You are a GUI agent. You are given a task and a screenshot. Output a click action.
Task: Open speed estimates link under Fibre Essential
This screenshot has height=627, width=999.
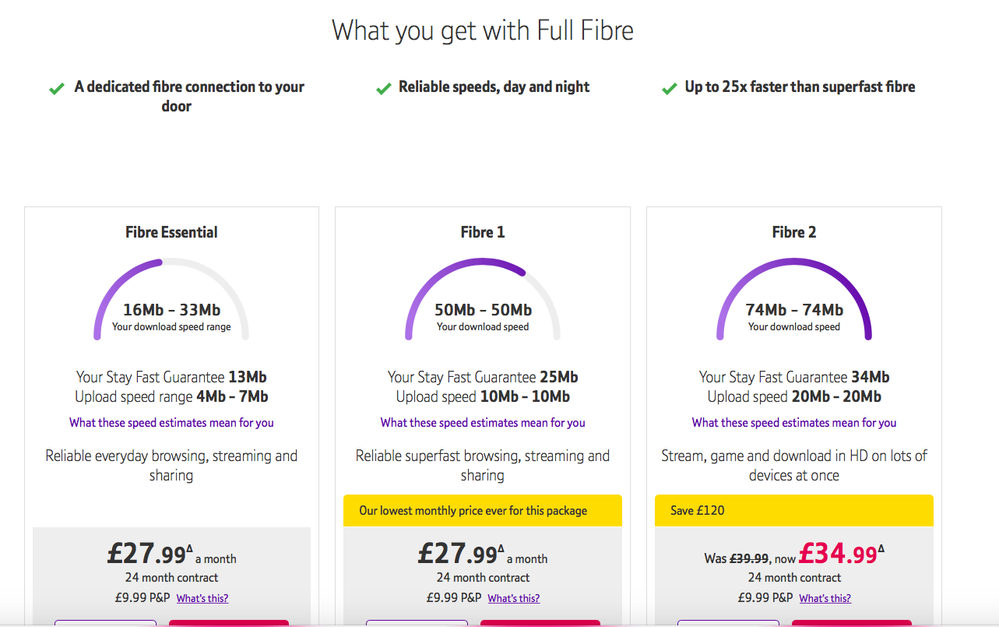(171, 423)
